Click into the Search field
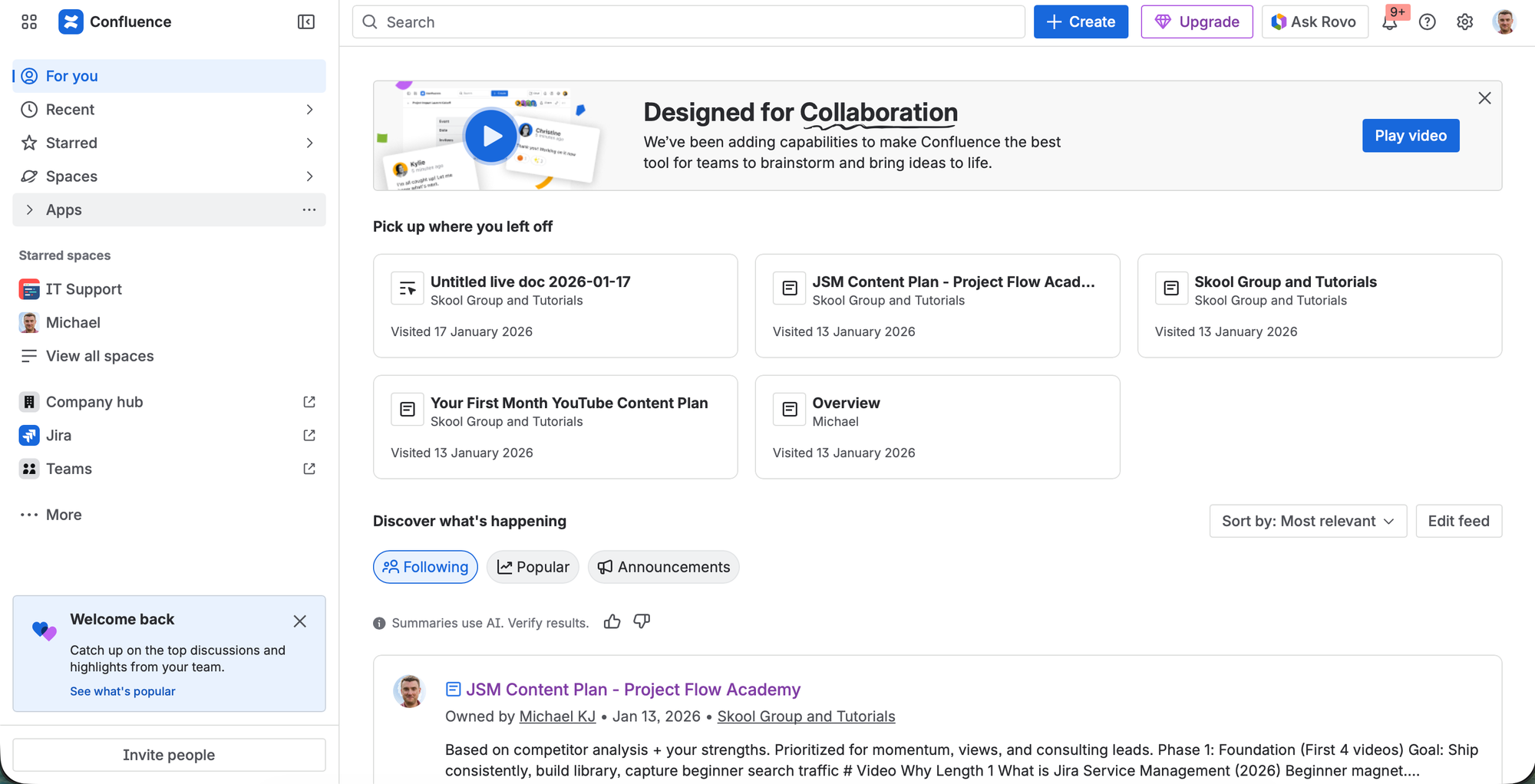1535x784 pixels. click(688, 22)
